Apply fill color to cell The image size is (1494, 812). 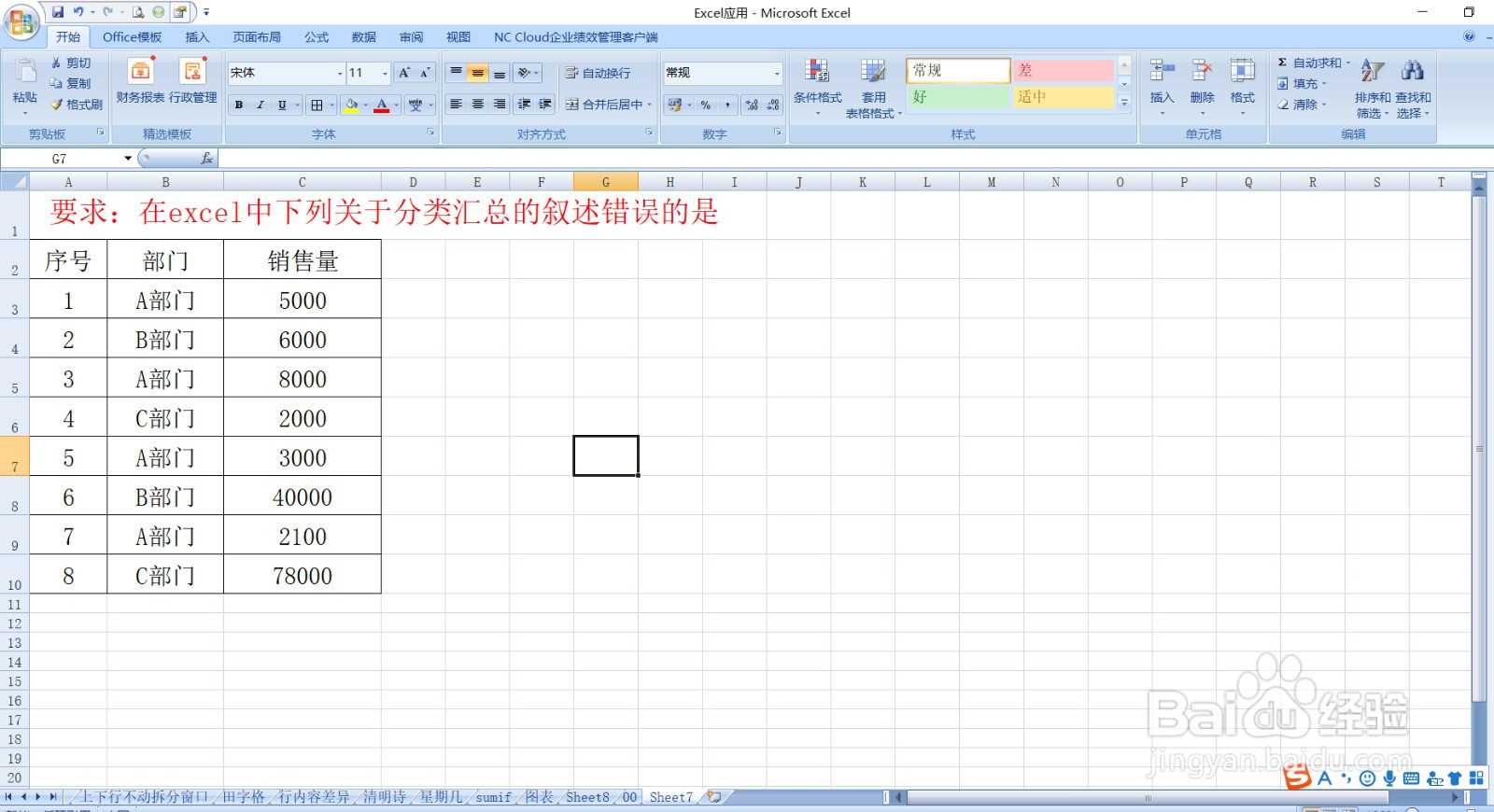click(x=351, y=105)
